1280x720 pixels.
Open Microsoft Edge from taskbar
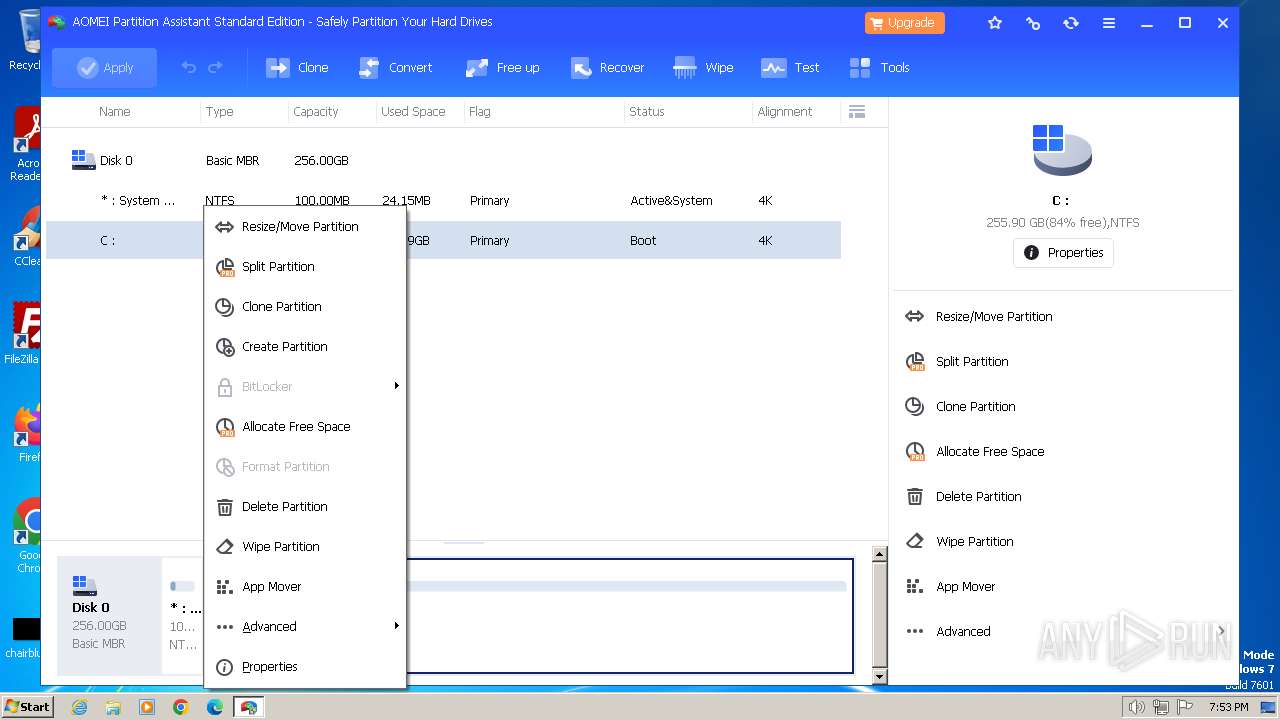click(215, 707)
